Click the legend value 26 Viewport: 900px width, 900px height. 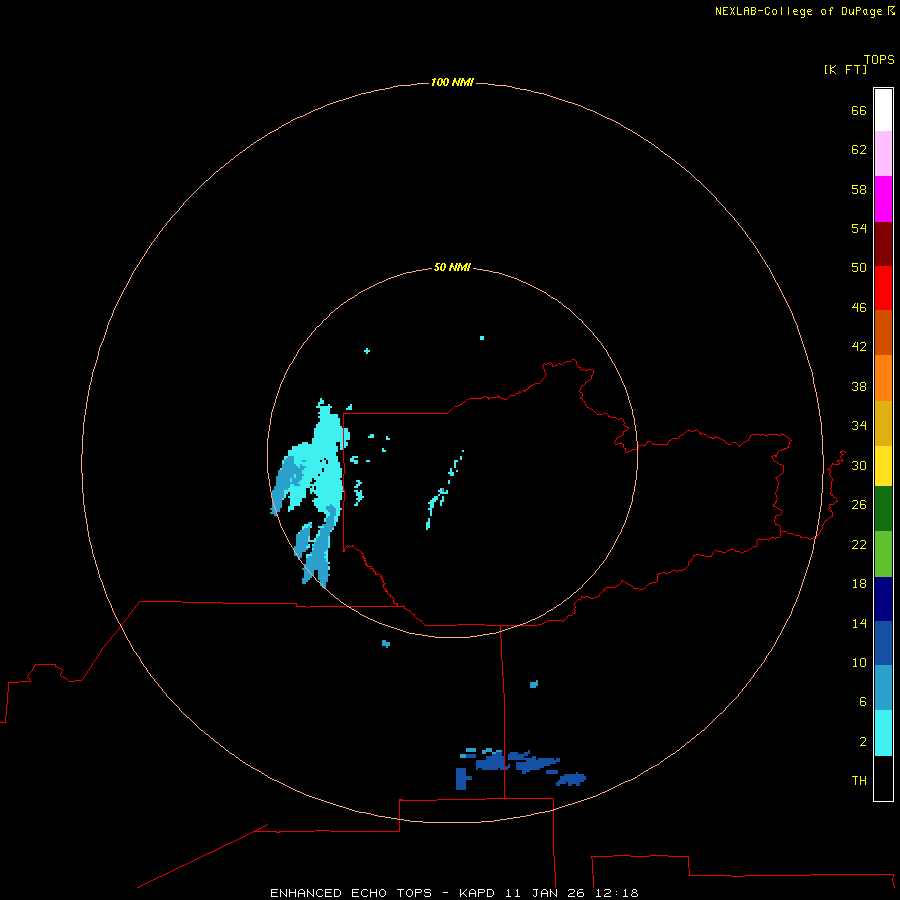pyautogui.click(x=859, y=505)
